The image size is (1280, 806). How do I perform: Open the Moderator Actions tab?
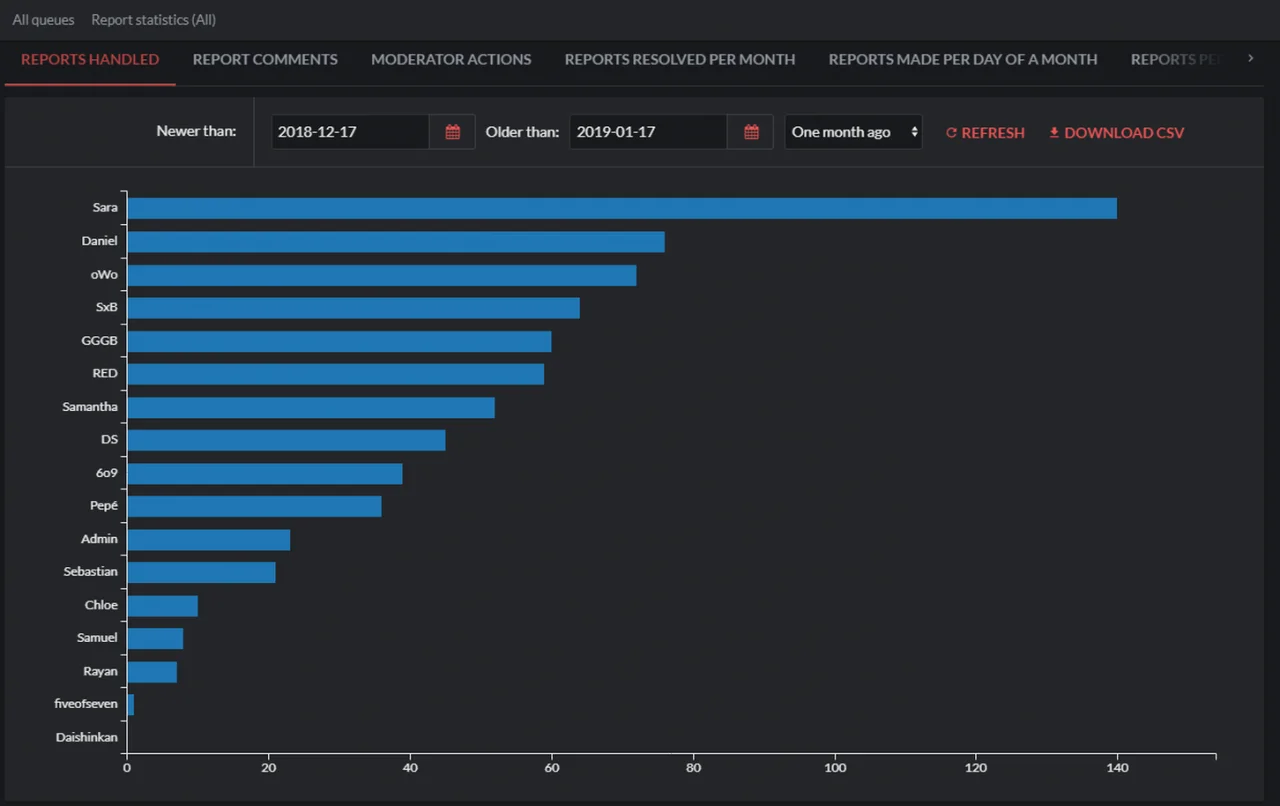(x=451, y=60)
